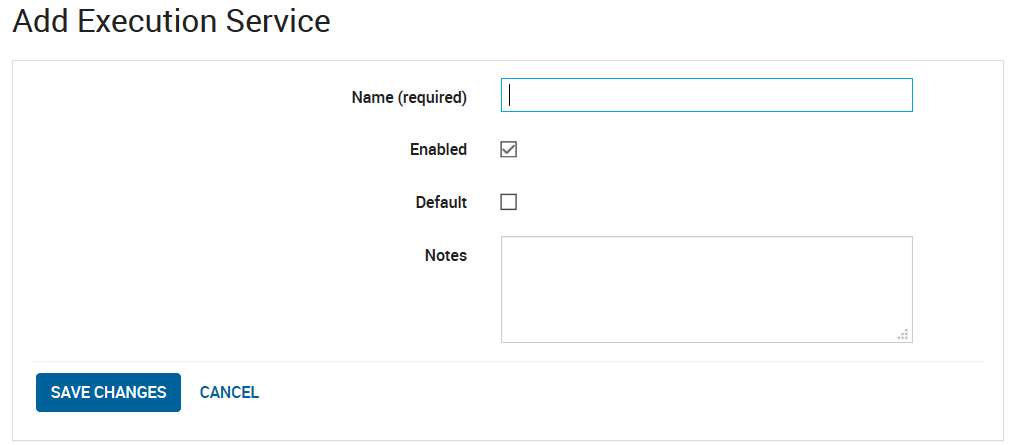This screenshot has width=1009, height=445.
Task: Uncheck the Enabled checkbox
Action: tap(508, 149)
